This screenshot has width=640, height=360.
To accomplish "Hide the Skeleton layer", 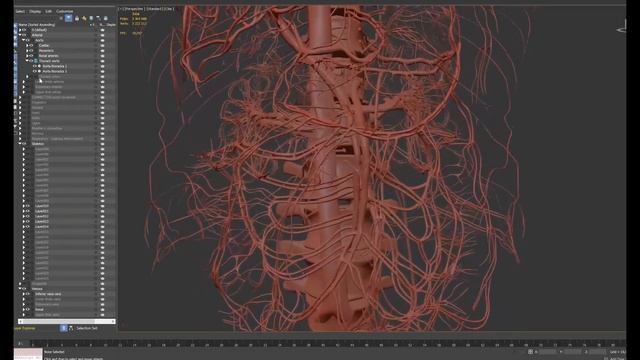I will click(24, 144).
